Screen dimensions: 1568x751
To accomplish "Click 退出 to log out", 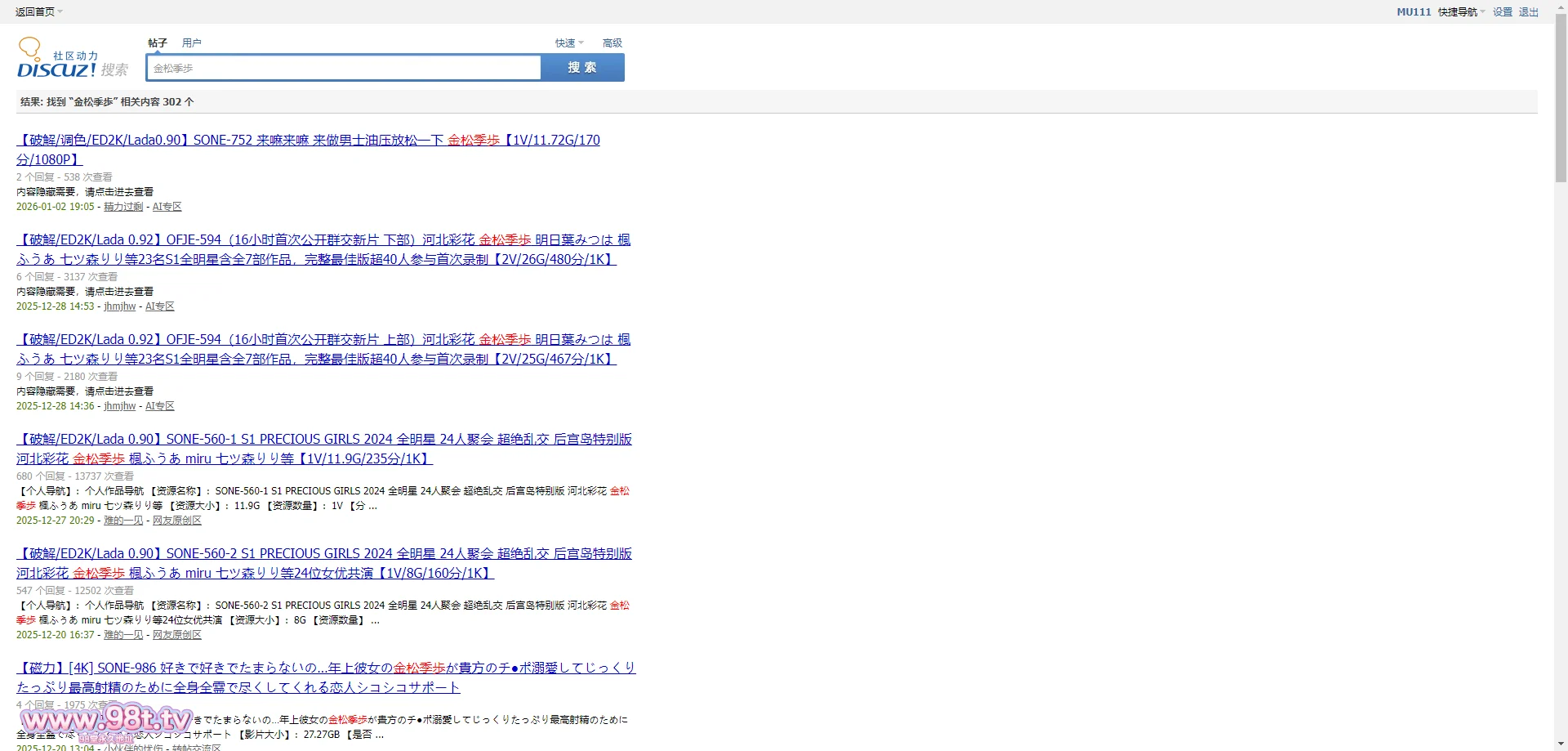I will coord(1529,11).
